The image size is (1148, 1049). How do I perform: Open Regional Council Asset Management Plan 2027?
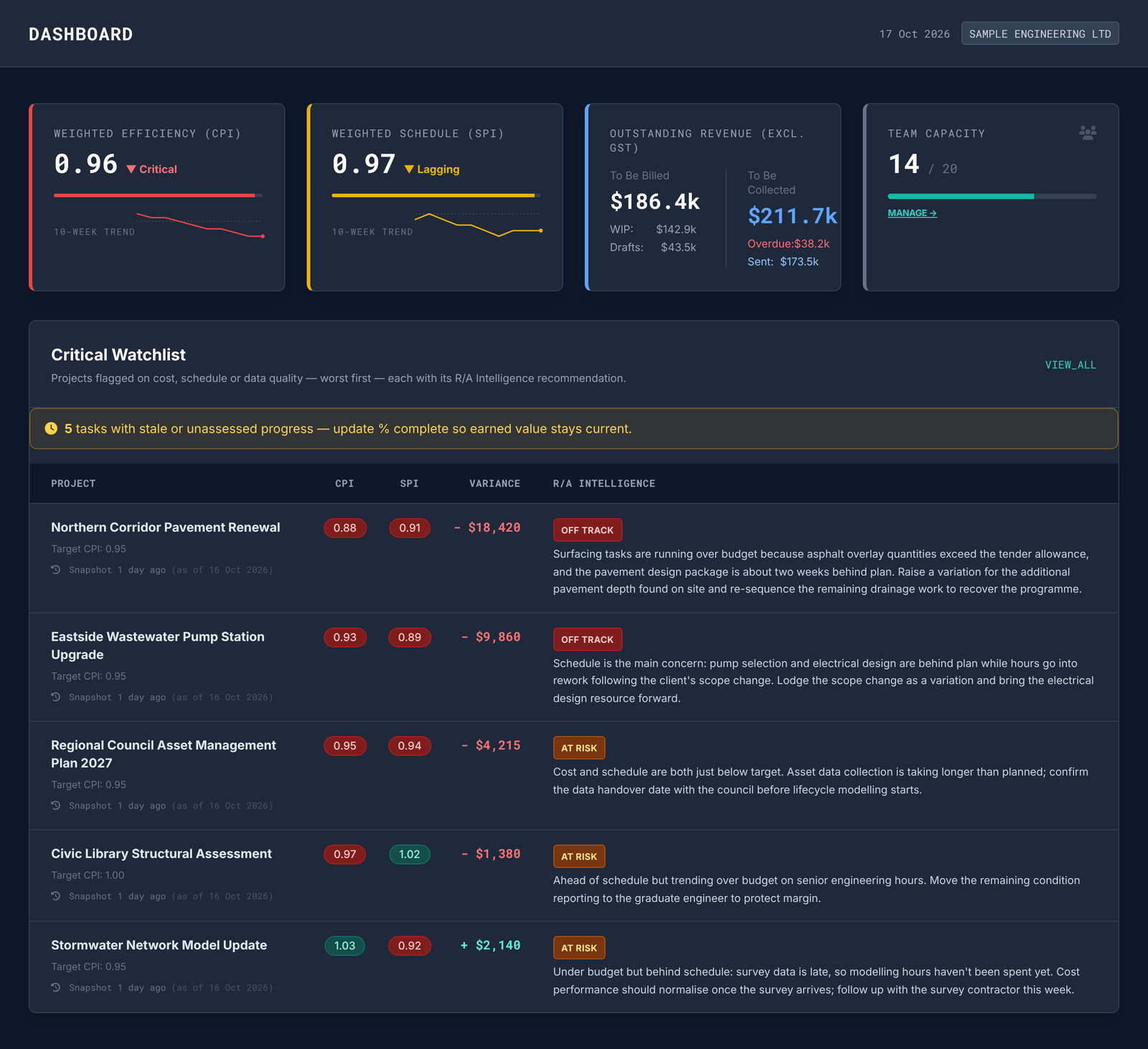click(164, 754)
